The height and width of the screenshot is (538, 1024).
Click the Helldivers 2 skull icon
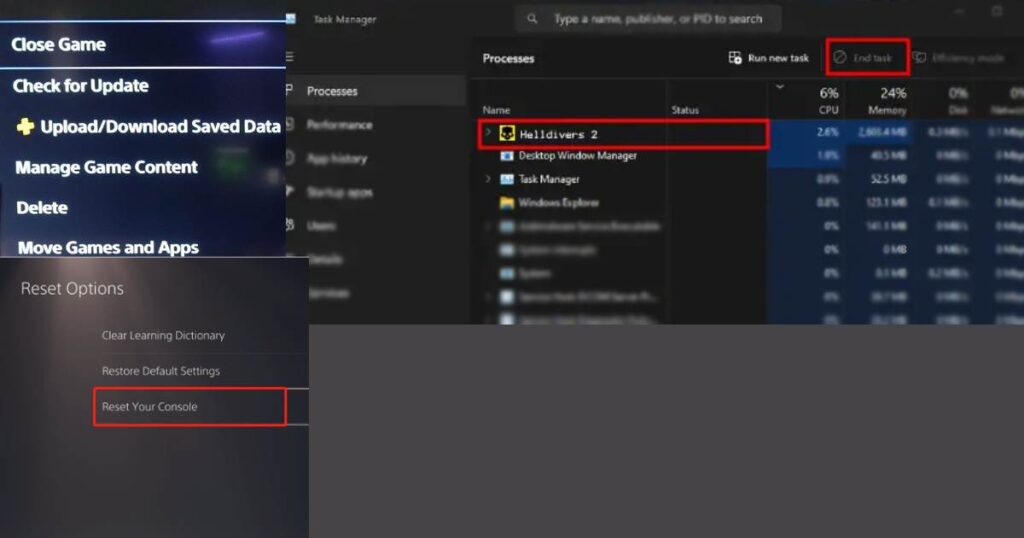point(507,134)
